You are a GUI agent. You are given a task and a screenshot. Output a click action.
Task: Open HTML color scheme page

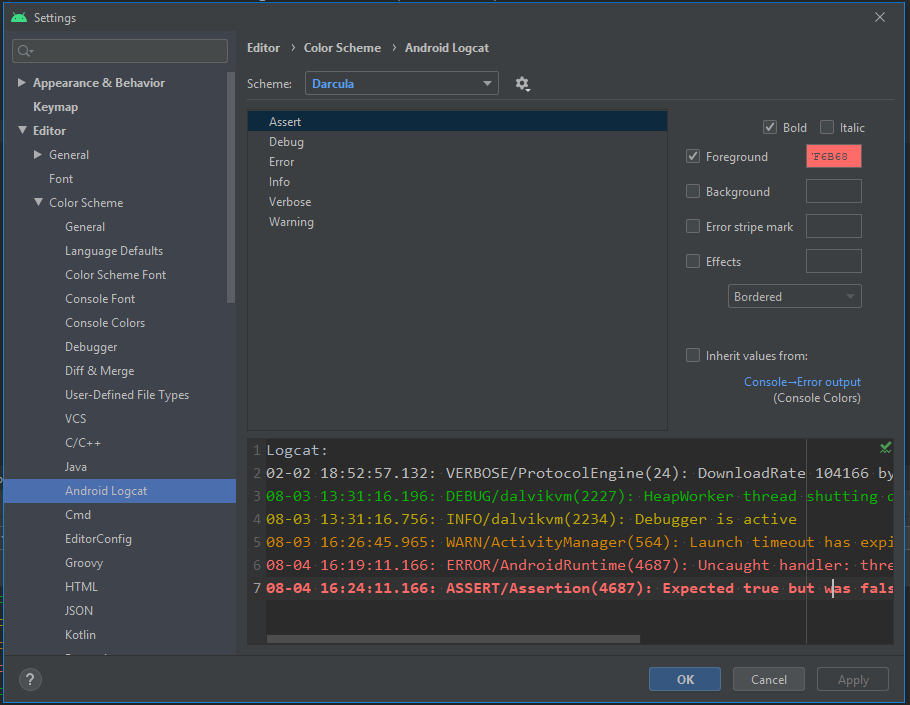(x=81, y=587)
